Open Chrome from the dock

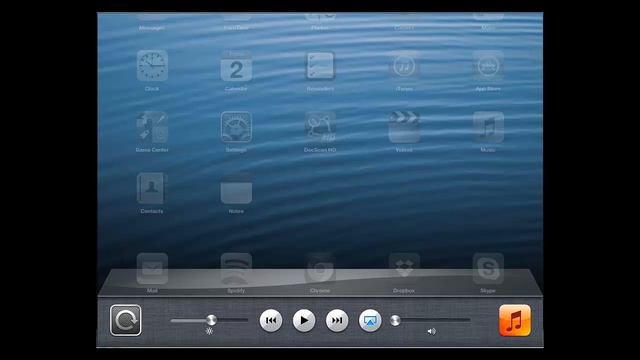[x=320, y=269]
